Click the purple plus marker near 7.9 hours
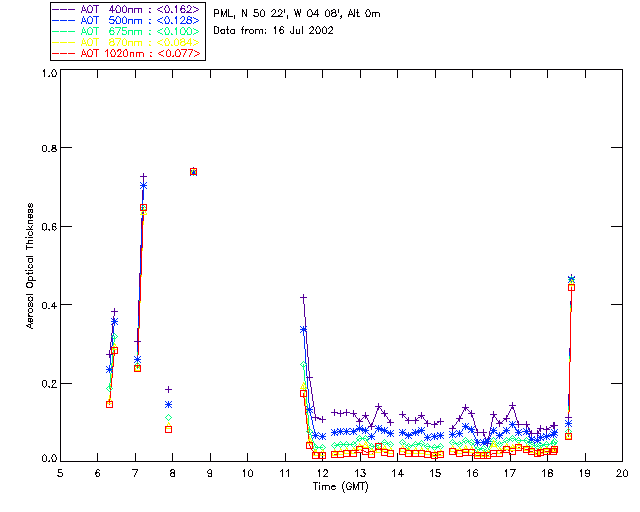This screenshot has width=640, height=512. click(168, 389)
